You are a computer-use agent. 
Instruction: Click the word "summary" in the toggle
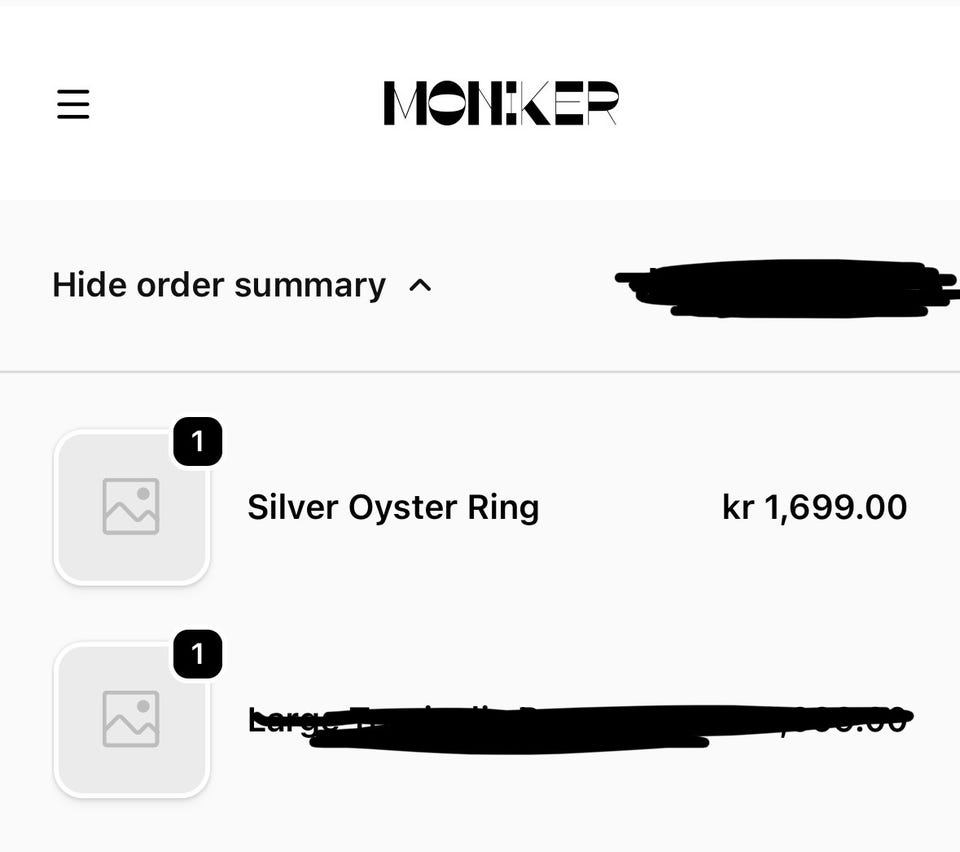pos(309,285)
